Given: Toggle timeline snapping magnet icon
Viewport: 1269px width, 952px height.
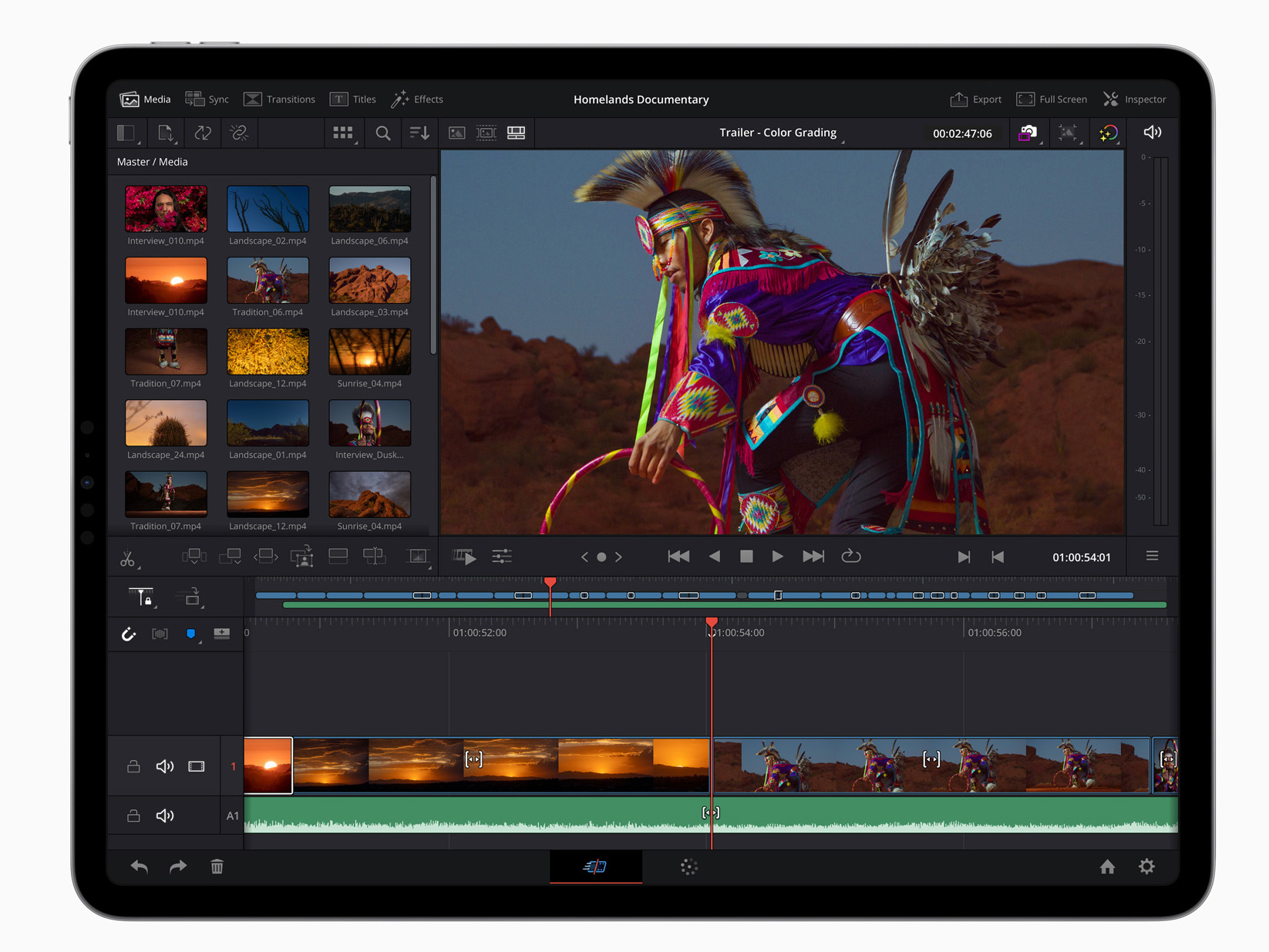Looking at the screenshot, I should tap(129, 634).
